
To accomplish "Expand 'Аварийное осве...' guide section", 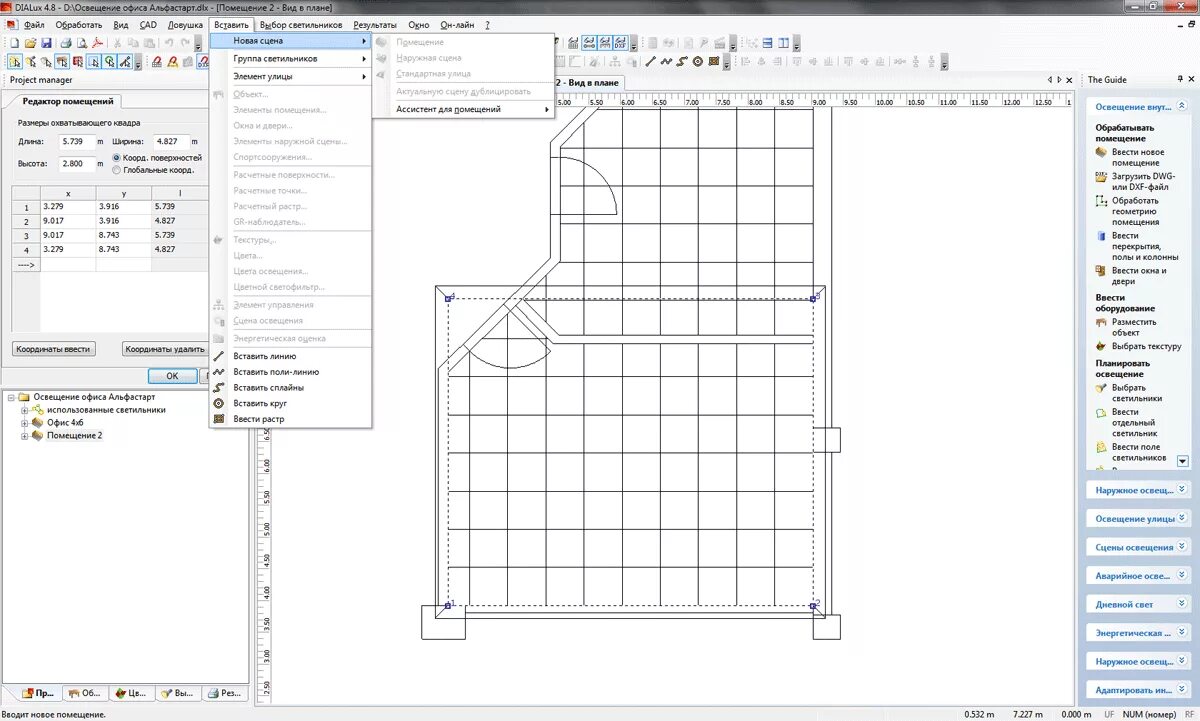I will [1183, 576].
